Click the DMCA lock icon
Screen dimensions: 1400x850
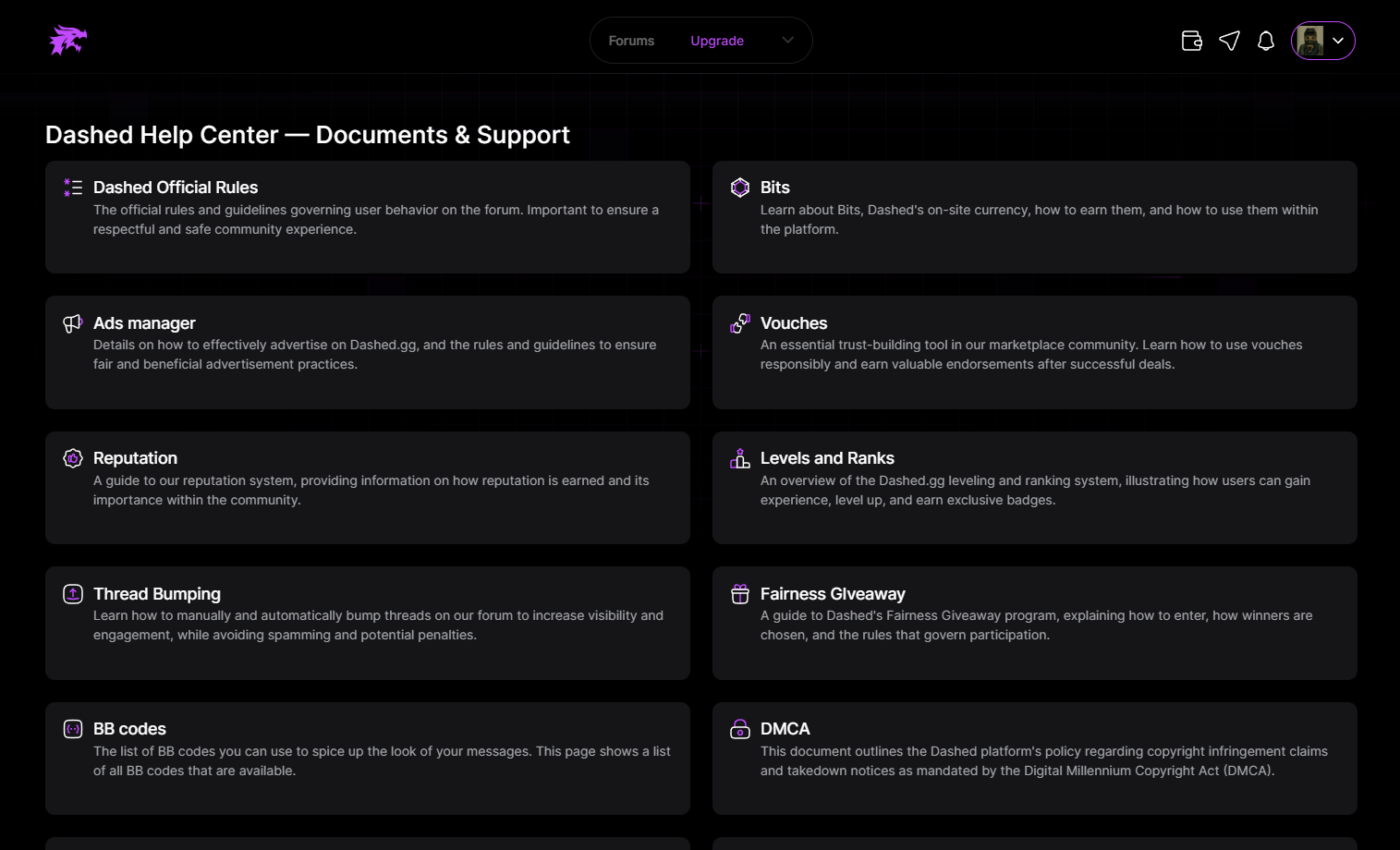pos(740,729)
